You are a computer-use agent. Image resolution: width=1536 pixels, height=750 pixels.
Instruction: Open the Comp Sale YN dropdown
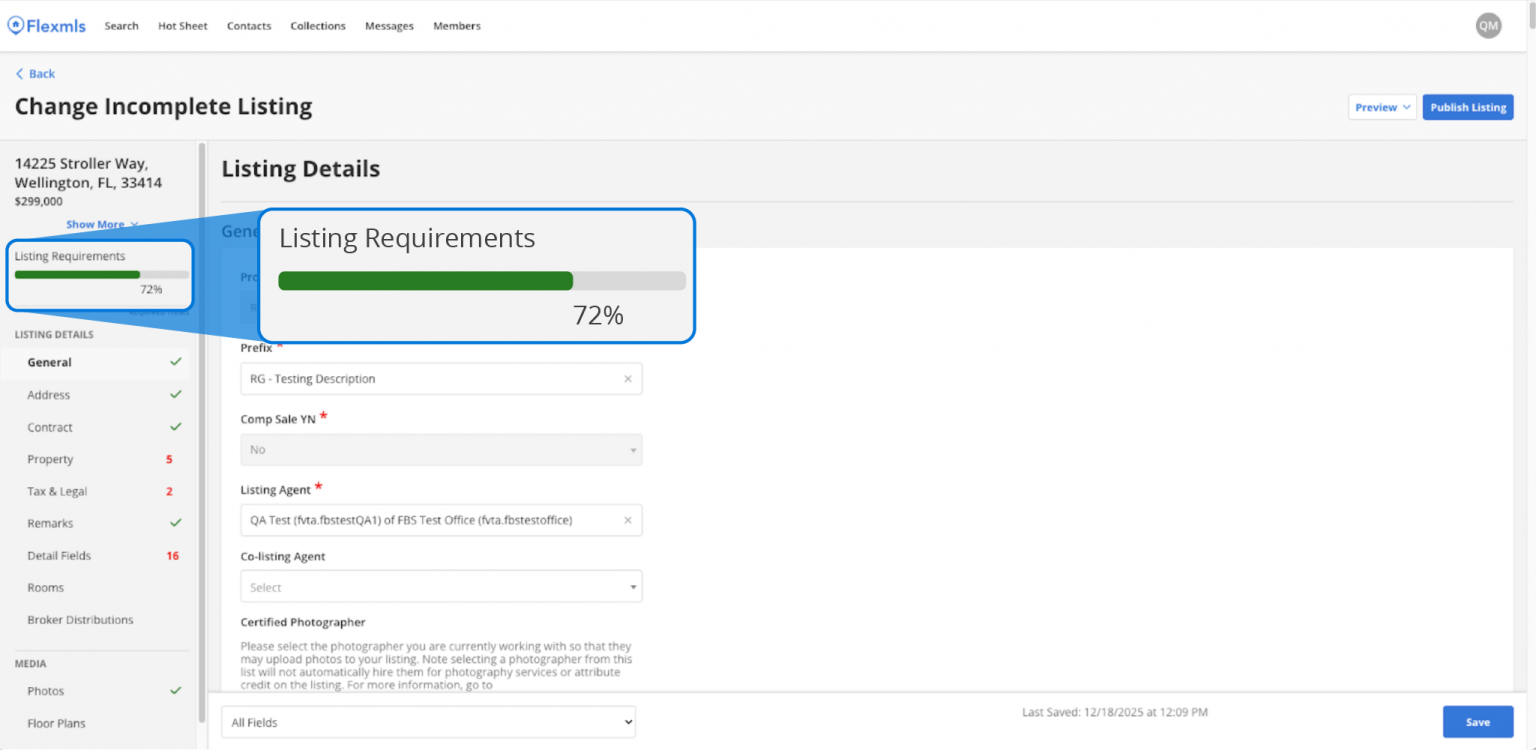(441, 450)
